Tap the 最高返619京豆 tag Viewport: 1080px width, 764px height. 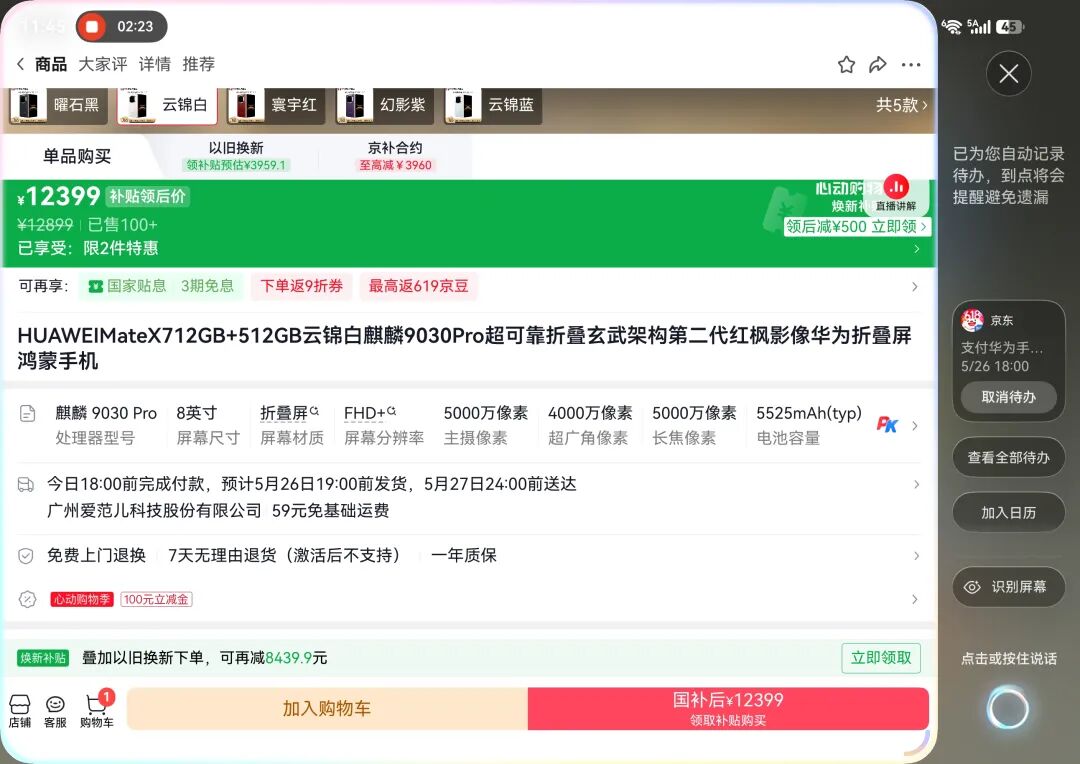pos(419,286)
